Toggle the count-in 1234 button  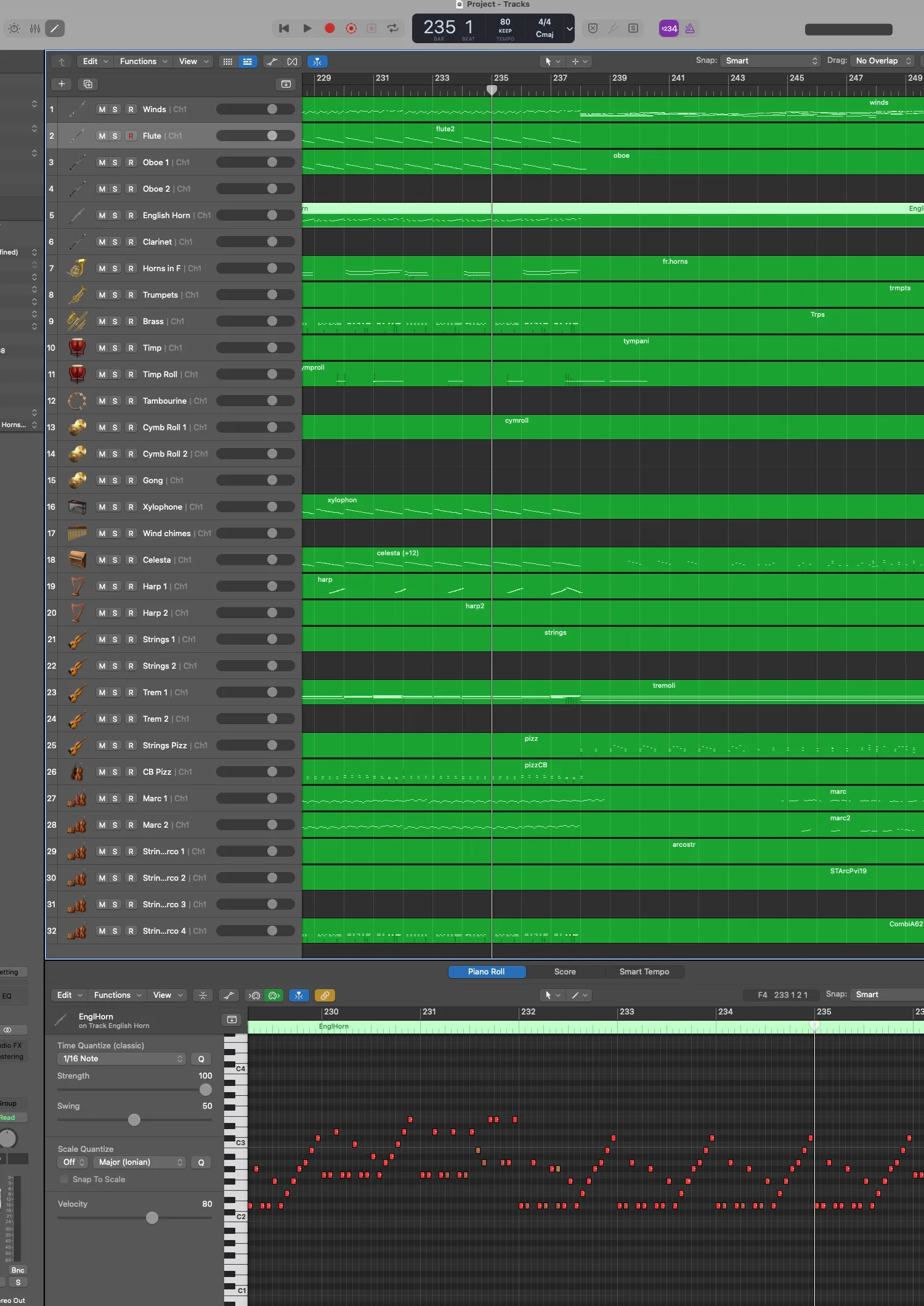click(x=669, y=28)
